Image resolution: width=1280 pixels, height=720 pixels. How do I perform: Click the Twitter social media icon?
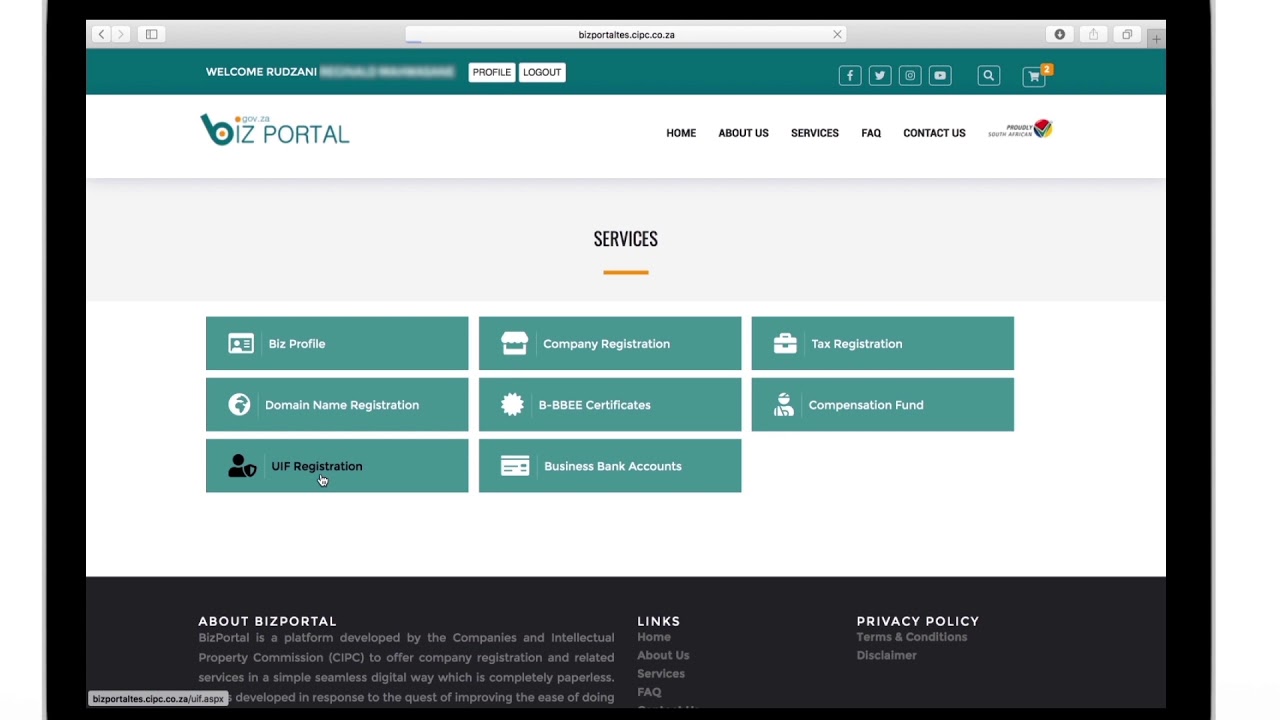[879, 75]
